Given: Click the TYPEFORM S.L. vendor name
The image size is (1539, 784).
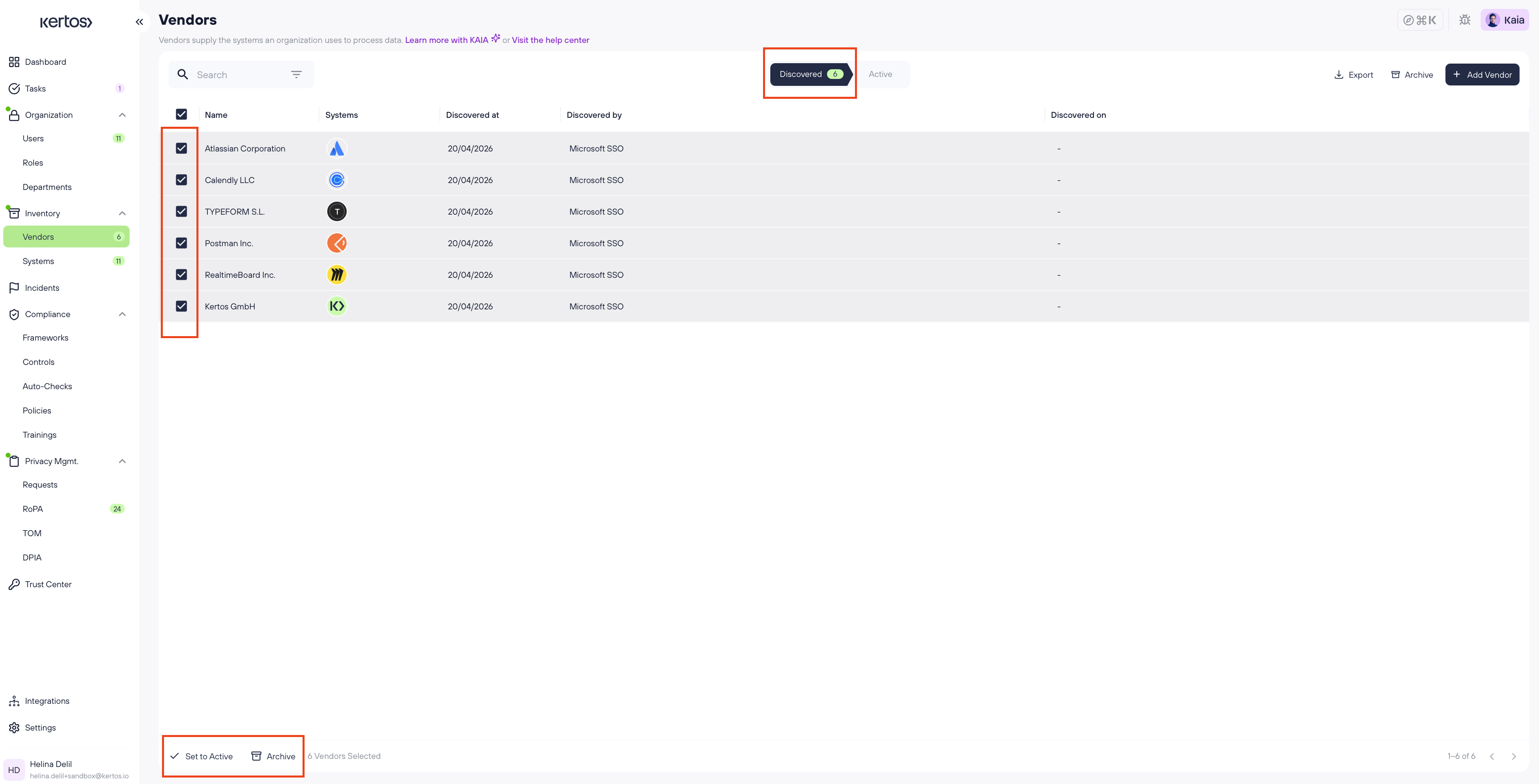Looking at the screenshot, I should (235, 211).
